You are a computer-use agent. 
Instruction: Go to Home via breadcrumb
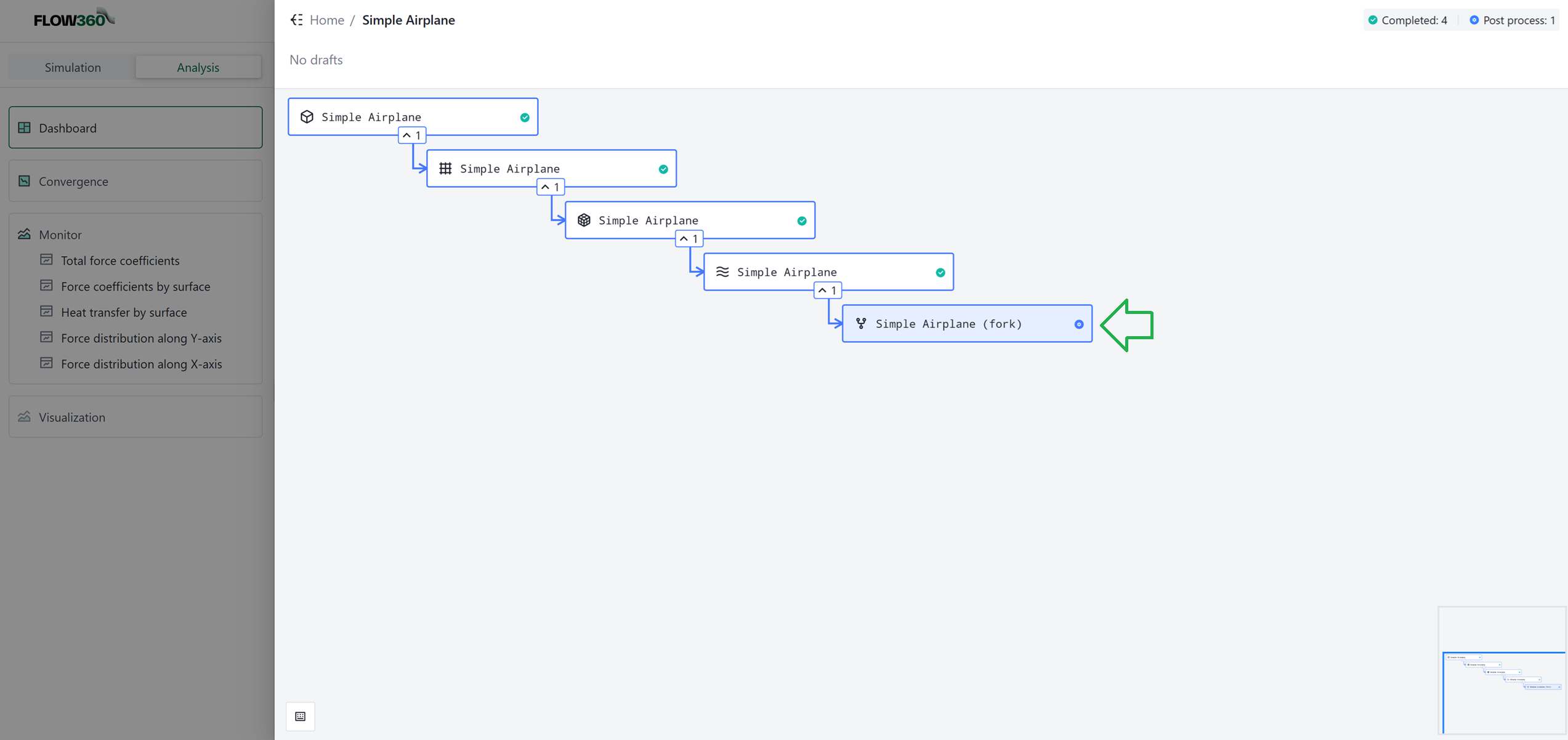(327, 20)
